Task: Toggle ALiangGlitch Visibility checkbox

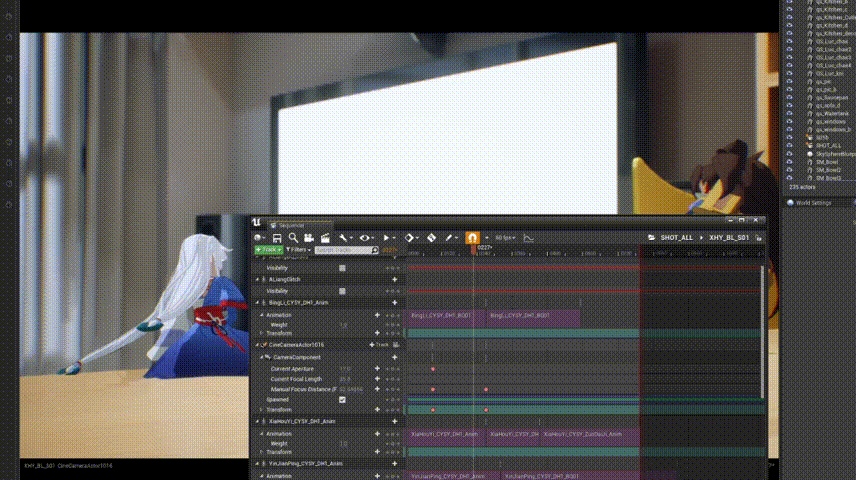Action: tap(342, 291)
